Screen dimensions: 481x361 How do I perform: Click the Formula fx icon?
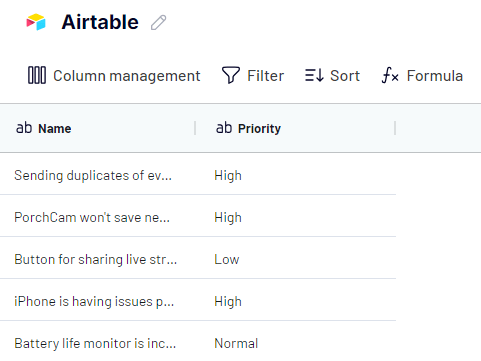pos(390,75)
